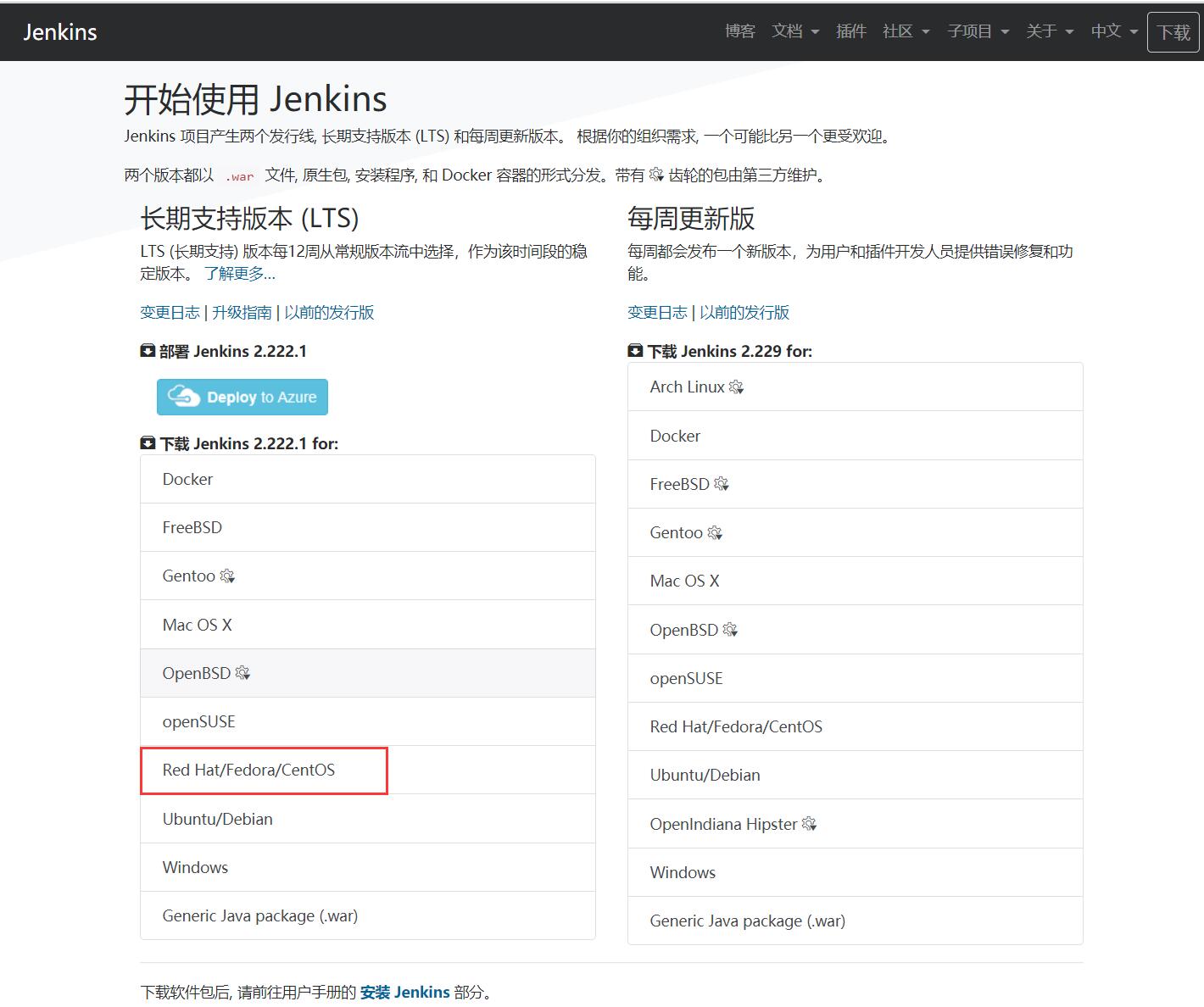Select Docker in the LTS list

point(368,479)
